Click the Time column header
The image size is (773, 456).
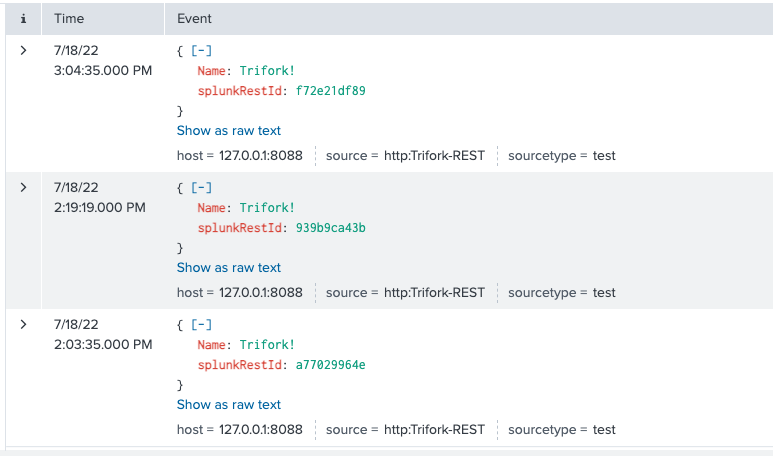click(x=69, y=19)
